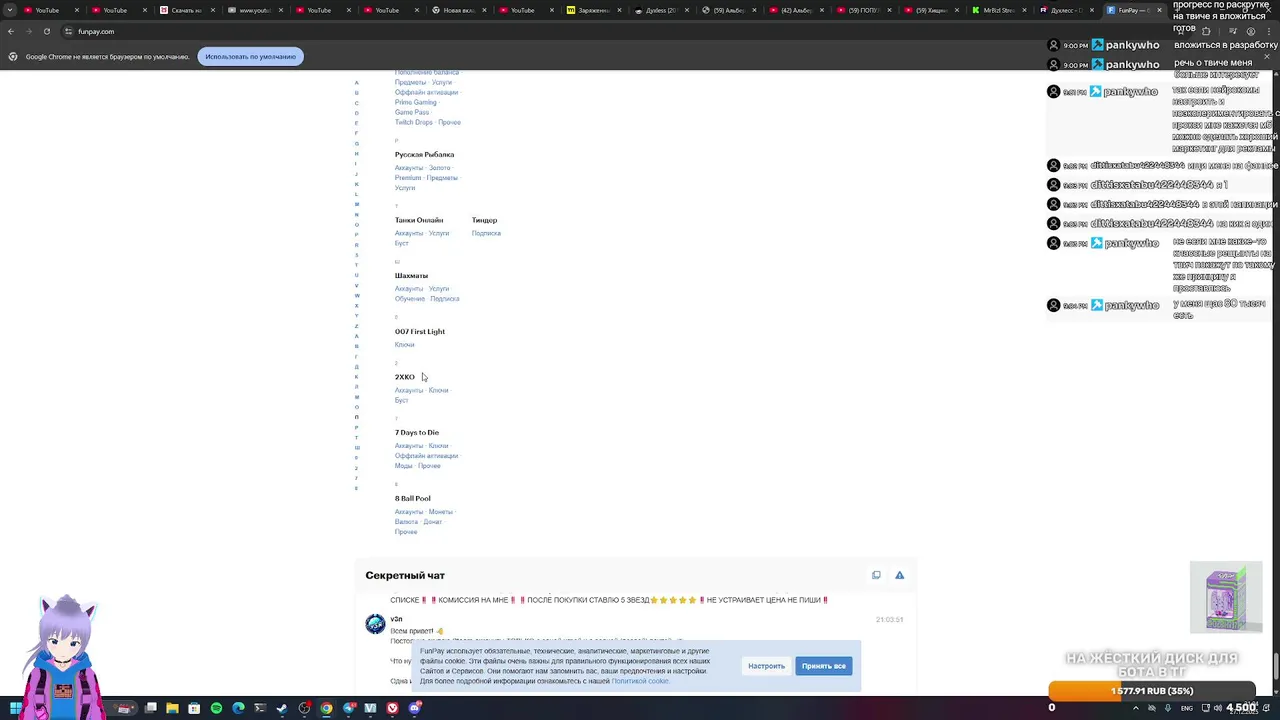Click the Секретный чат pop-out window icon

876,575
